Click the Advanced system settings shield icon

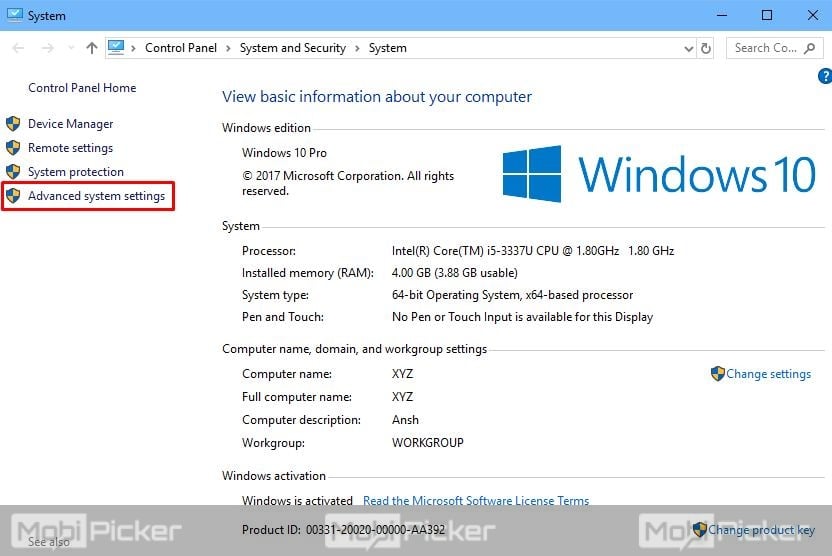click(x=13, y=196)
